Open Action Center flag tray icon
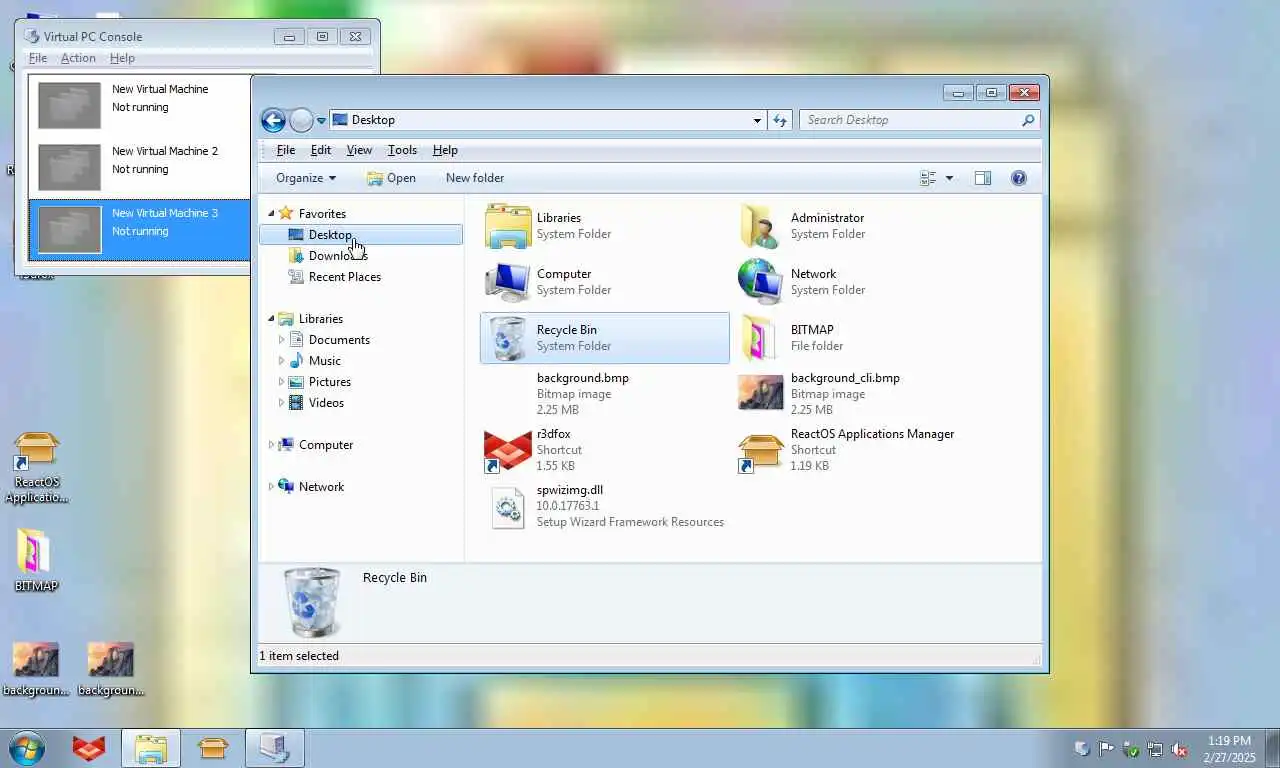This screenshot has width=1280, height=768. (1107, 749)
